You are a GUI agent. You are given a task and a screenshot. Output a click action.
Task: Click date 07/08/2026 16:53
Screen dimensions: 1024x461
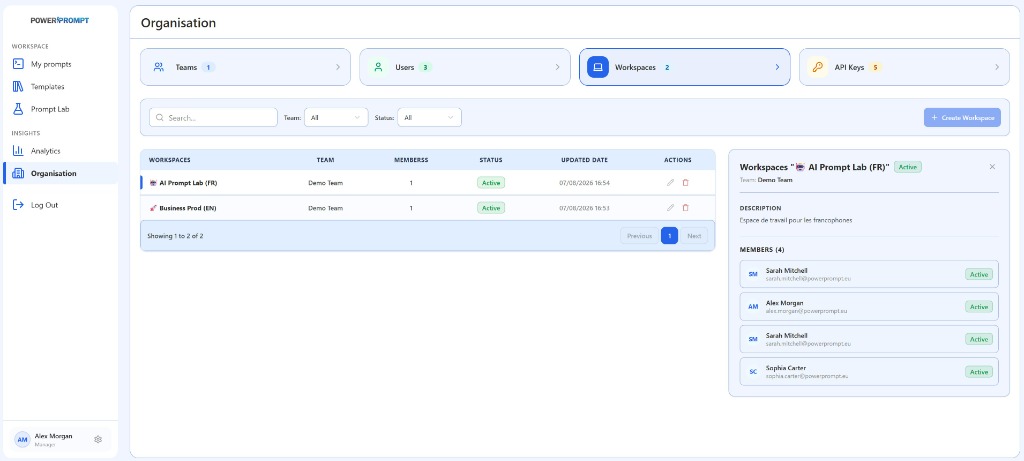point(584,208)
